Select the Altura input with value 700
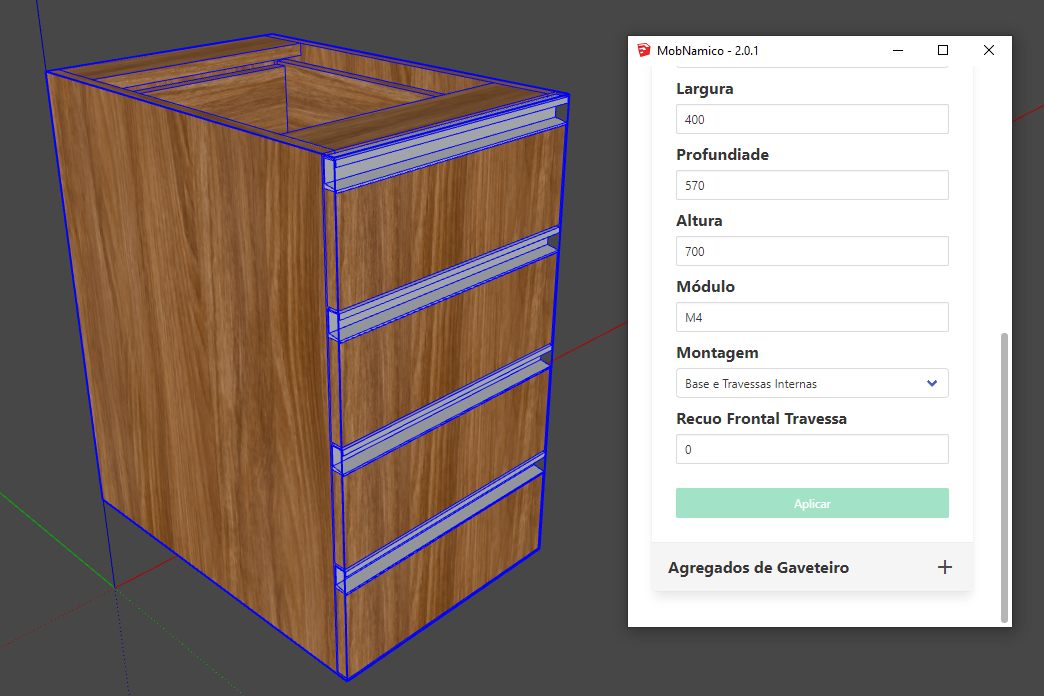This screenshot has width=1044, height=696. point(811,251)
